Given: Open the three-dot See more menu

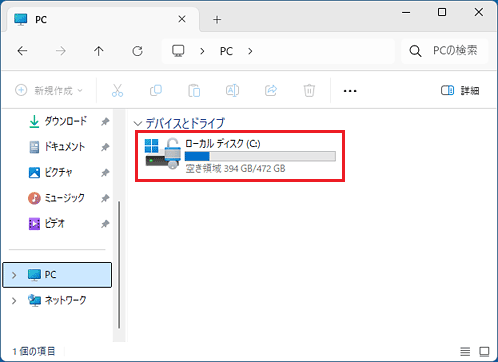Looking at the screenshot, I should point(350,91).
